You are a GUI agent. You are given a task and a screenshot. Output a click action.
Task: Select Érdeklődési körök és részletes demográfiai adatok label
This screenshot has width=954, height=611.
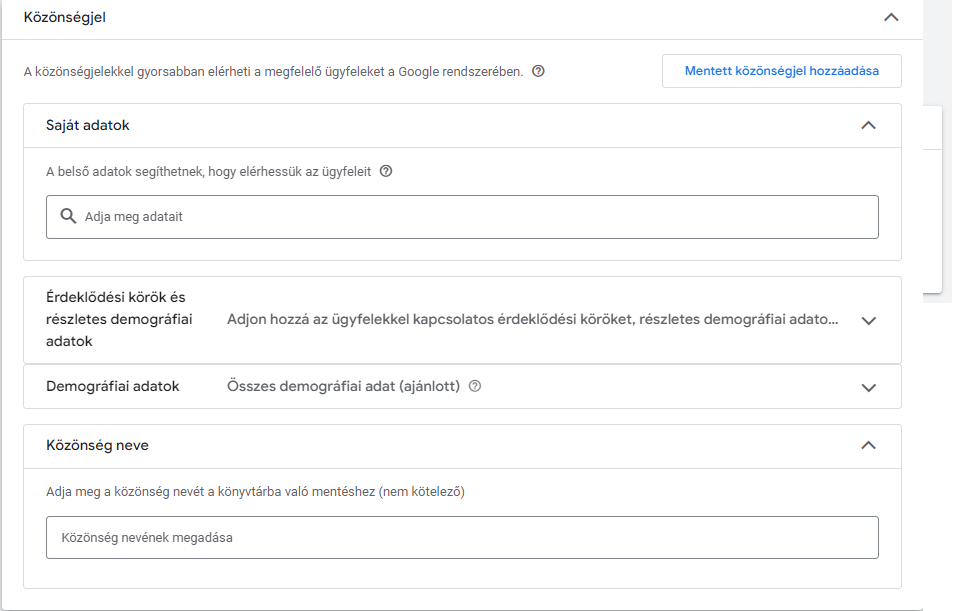tap(118, 320)
